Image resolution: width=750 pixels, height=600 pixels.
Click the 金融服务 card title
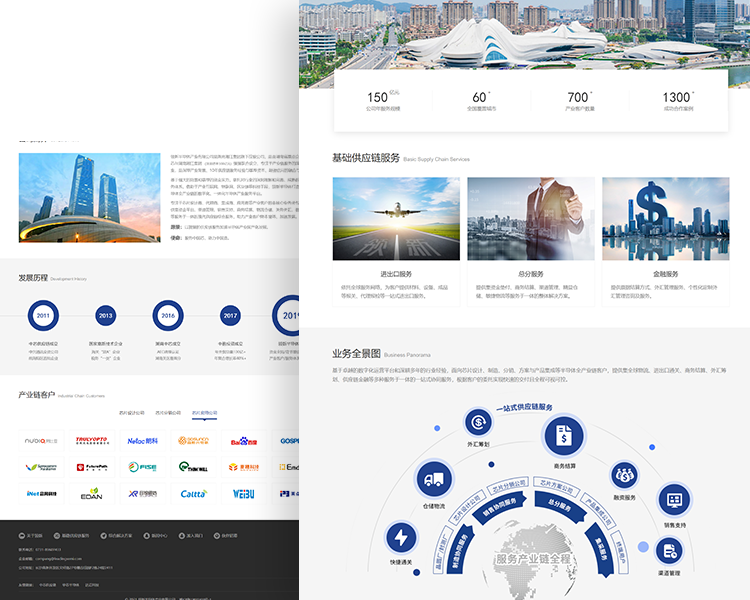pyautogui.click(x=666, y=274)
